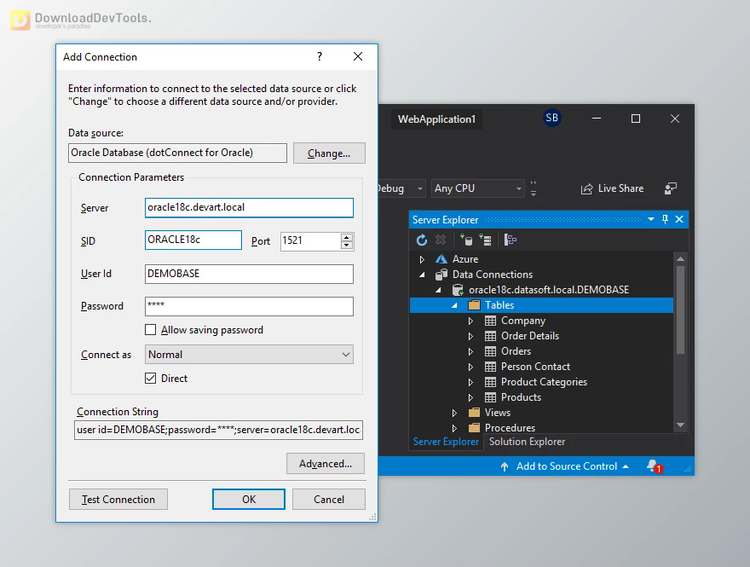
Task: Click the User Id input field
Action: (x=249, y=274)
